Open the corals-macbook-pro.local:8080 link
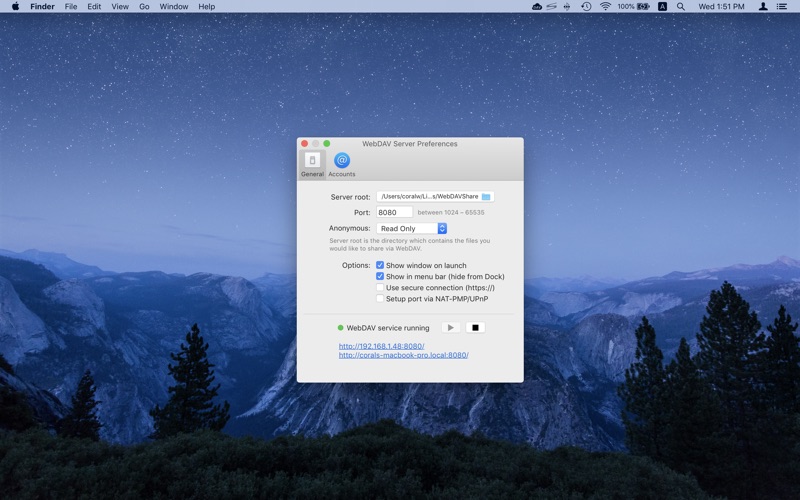This screenshot has width=800, height=500. [x=404, y=355]
